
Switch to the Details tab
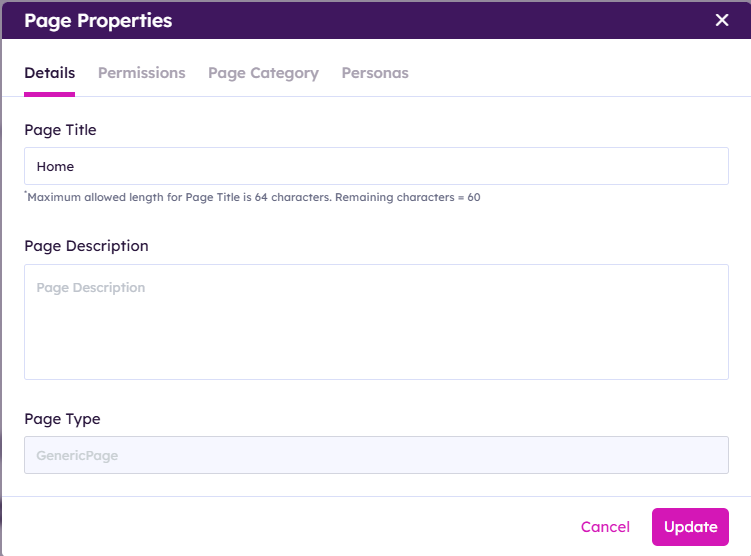tap(49, 73)
